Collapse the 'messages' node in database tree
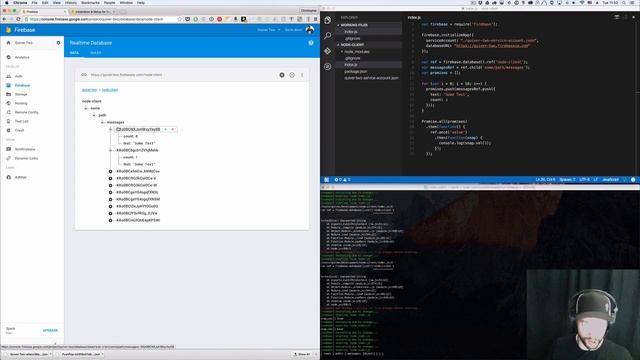Viewport: 640px width, 360px height. pos(102,122)
